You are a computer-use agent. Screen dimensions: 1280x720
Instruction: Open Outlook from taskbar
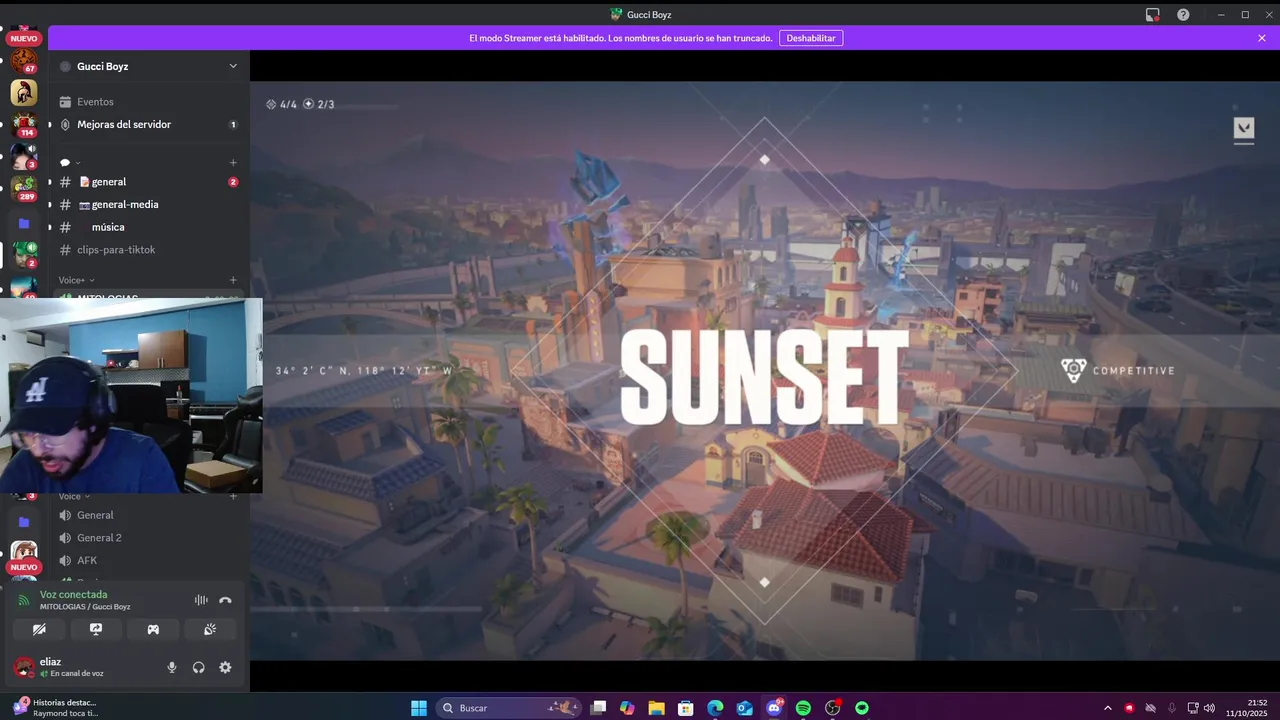click(x=744, y=708)
